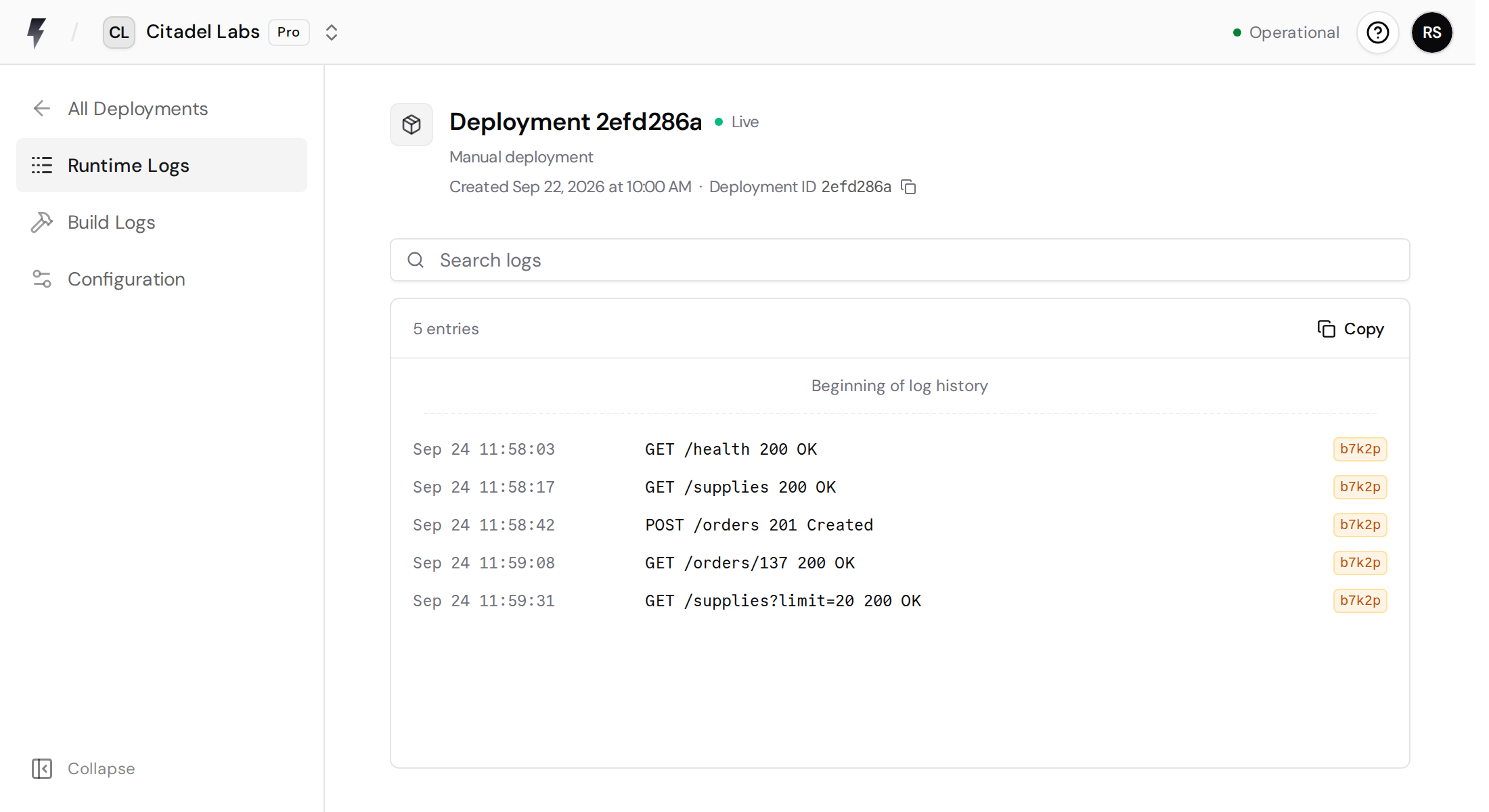
Task: Click the Beginning of log history label
Action: pyautogui.click(x=899, y=386)
